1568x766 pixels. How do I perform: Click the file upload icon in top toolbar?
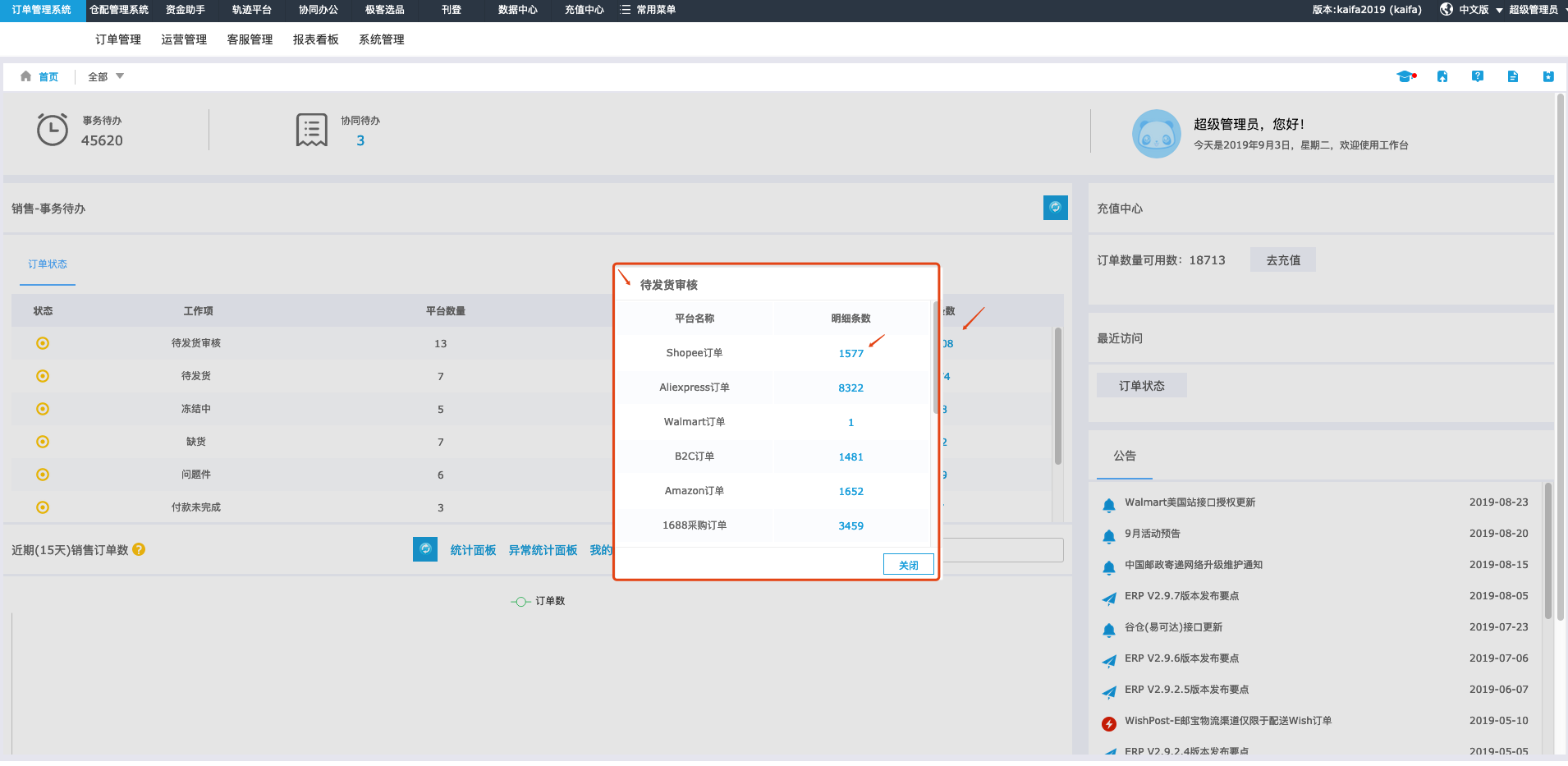[1442, 76]
